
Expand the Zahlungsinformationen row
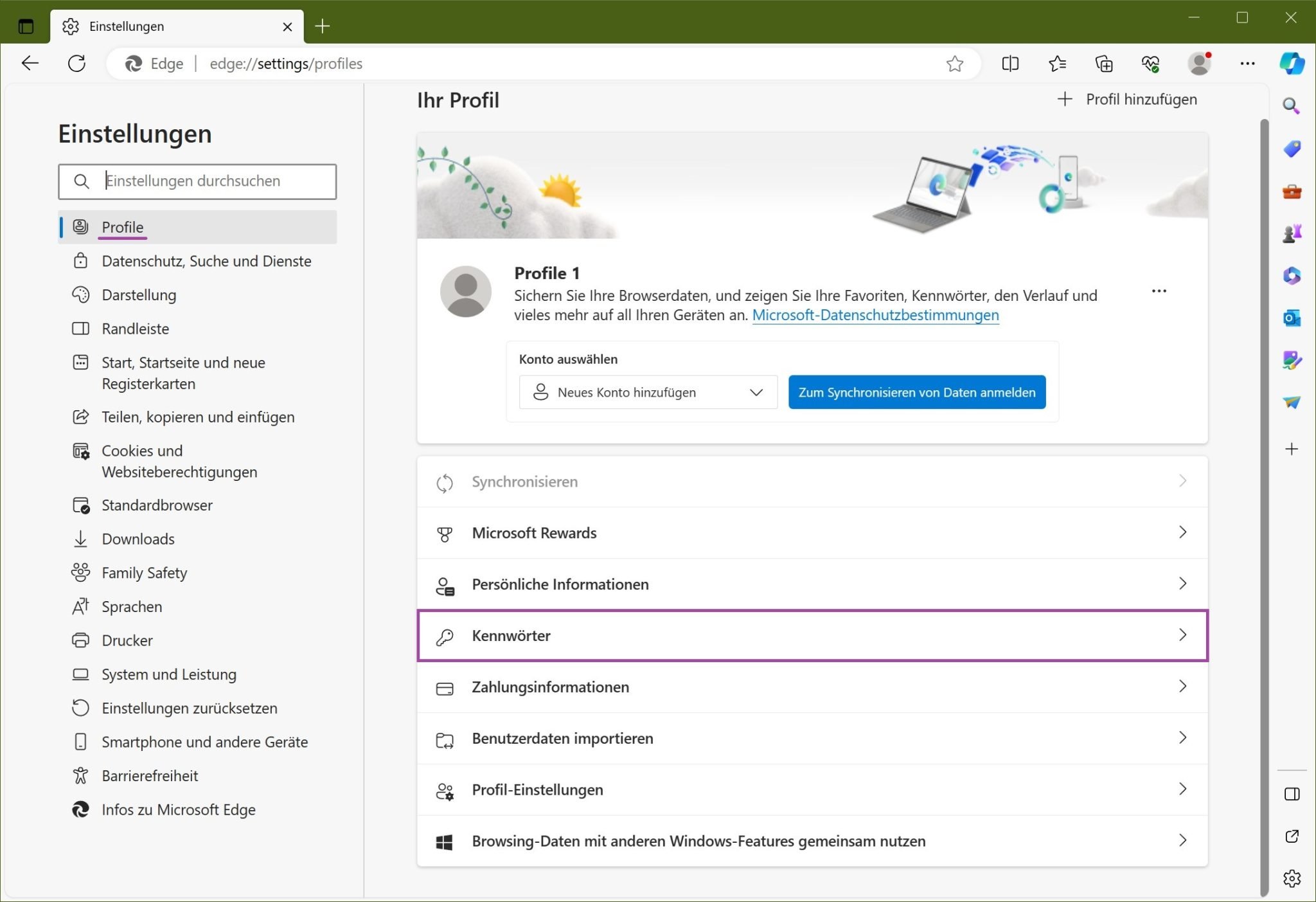tap(812, 687)
